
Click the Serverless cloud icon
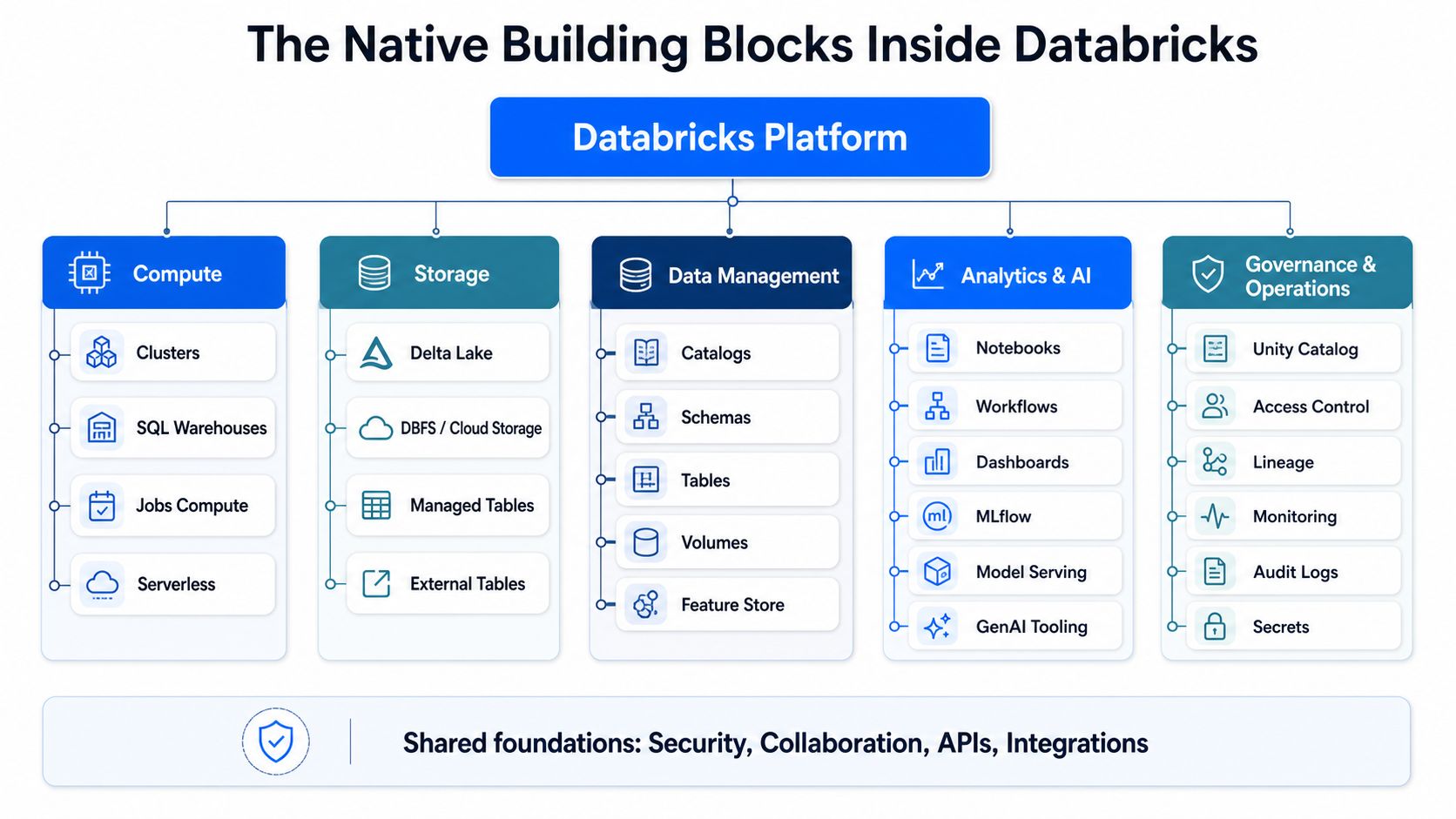click(102, 583)
